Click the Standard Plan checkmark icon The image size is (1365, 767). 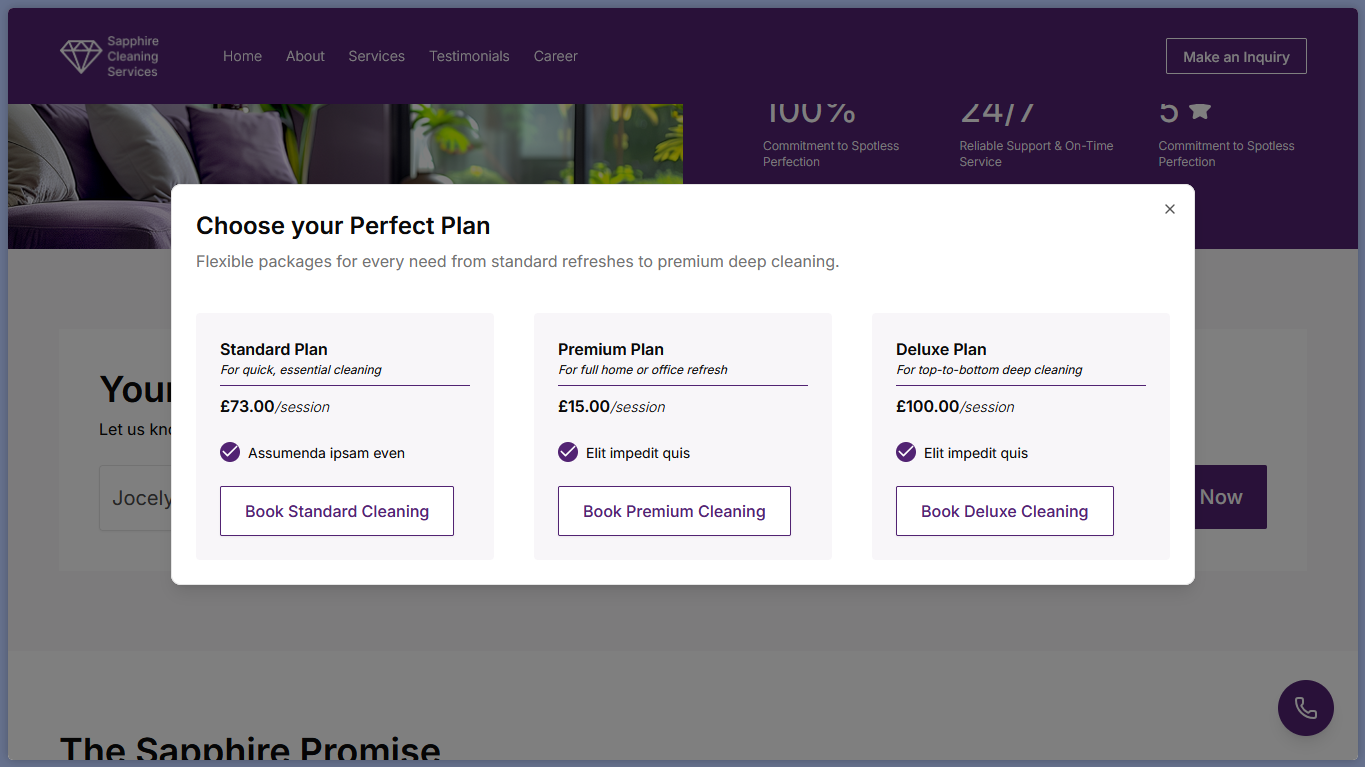coord(230,453)
